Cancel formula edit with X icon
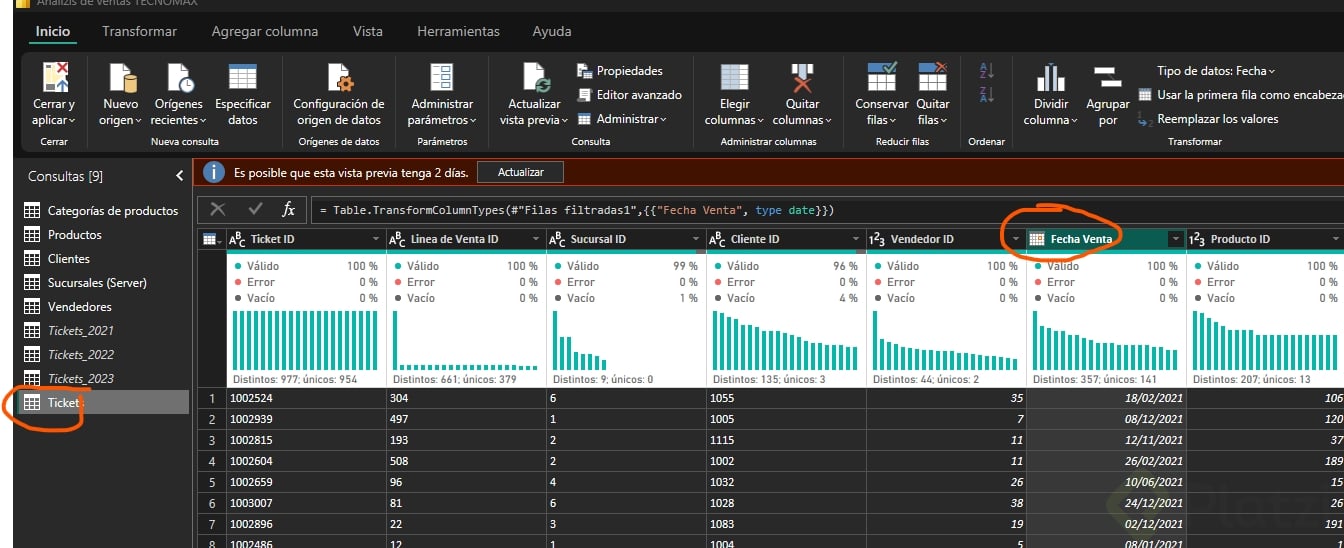This screenshot has height=548, width=1344. coord(217,209)
